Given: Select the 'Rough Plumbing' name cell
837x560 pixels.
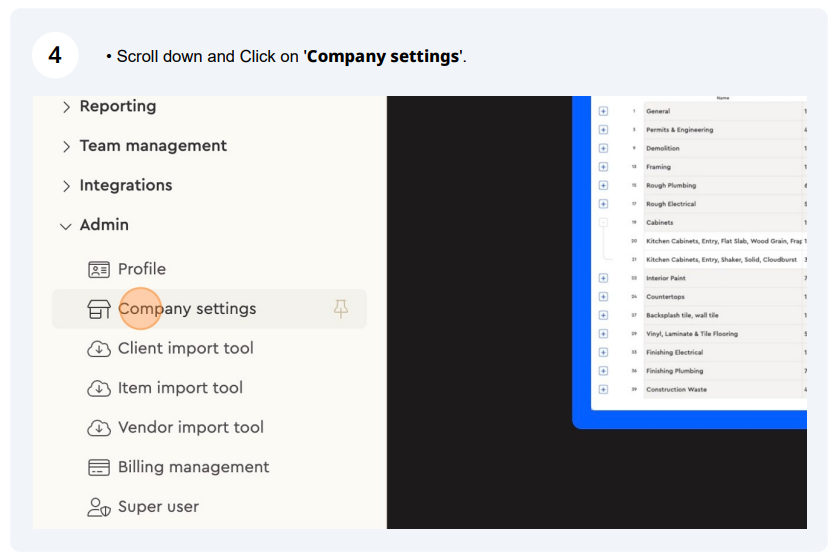Looking at the screenshot, I should (723, 185).
